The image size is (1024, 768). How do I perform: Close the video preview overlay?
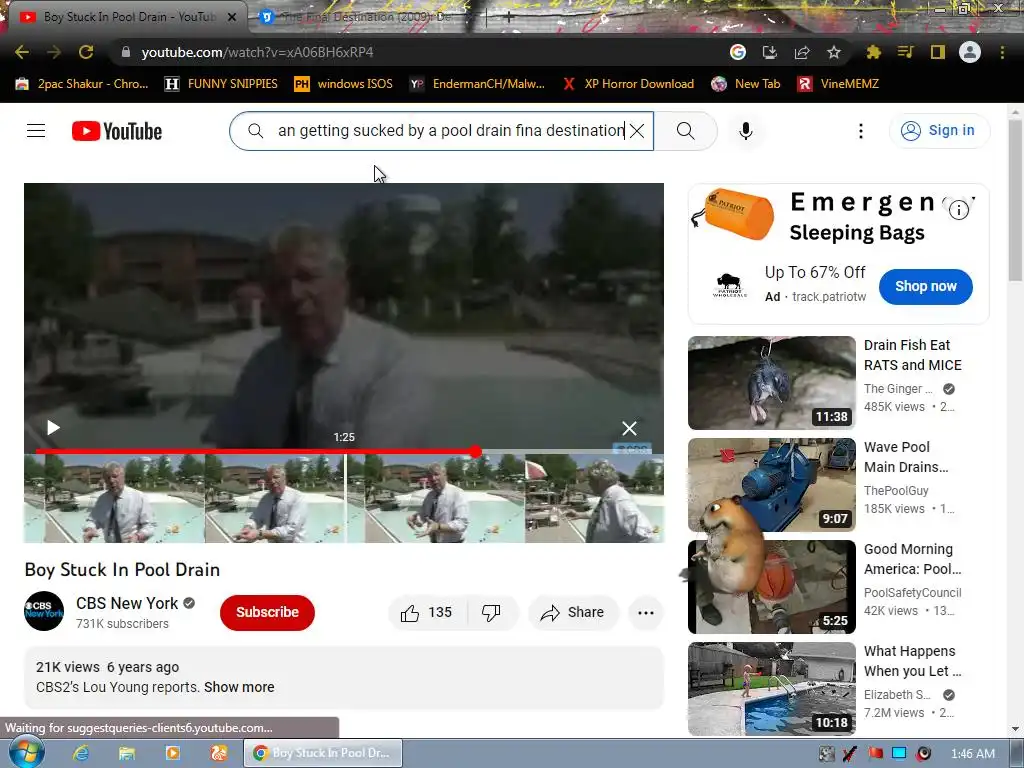[630, 428]
